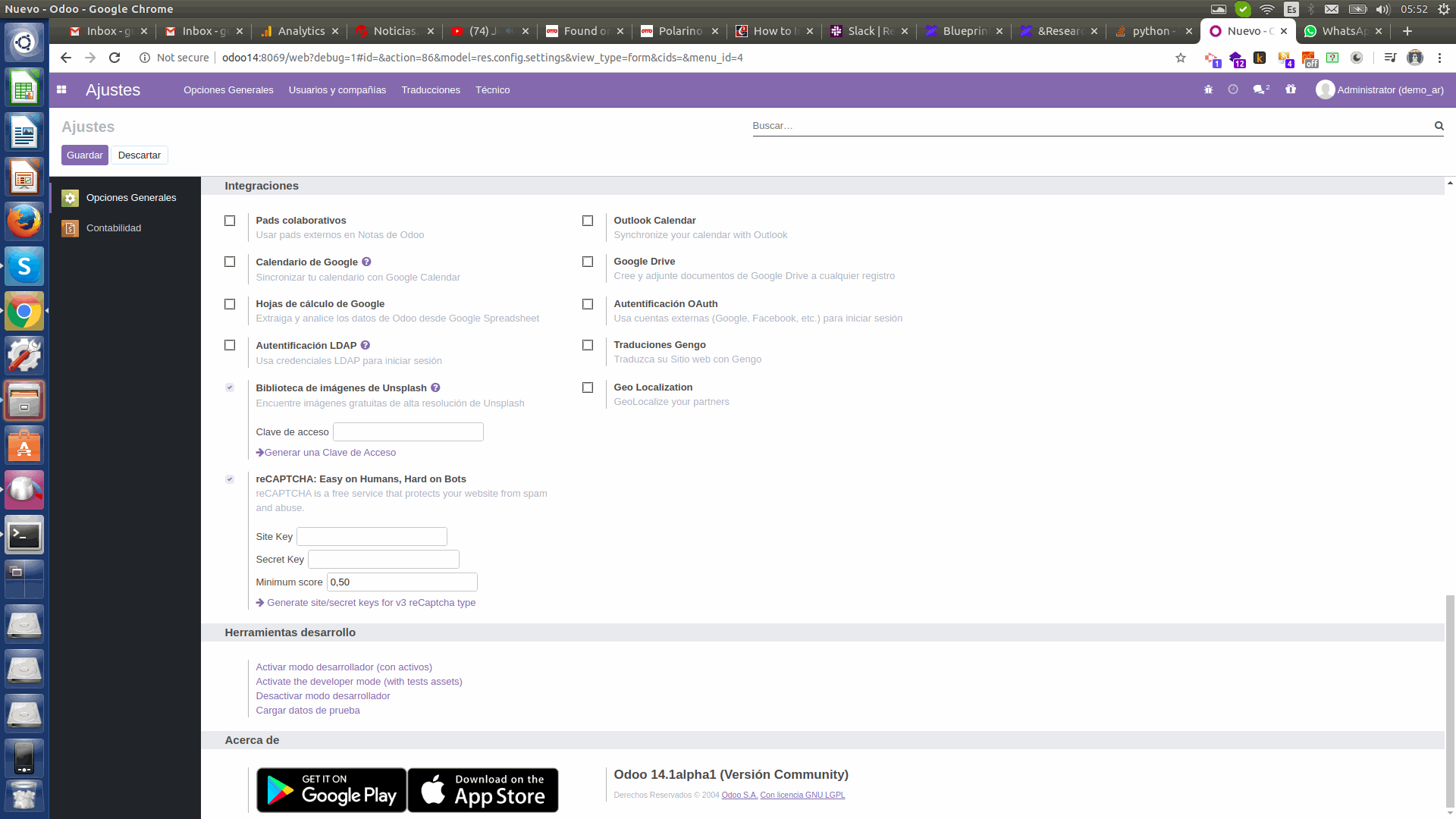
Task: Click Activar modo desarrollador (con activos)
Action: pos(344,667)
